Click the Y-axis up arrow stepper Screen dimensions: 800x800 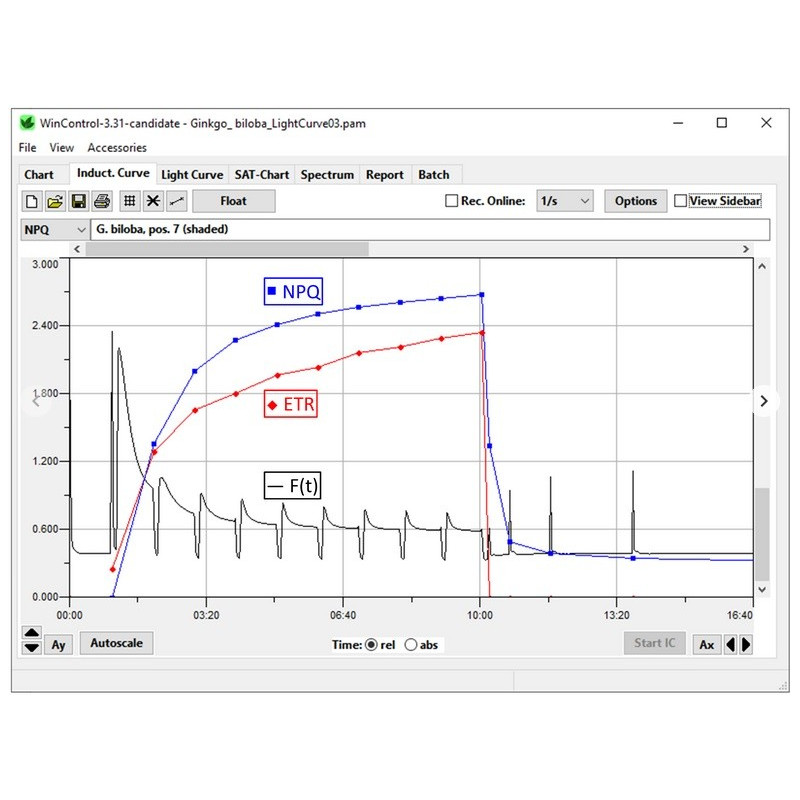[x=31, y=633]
